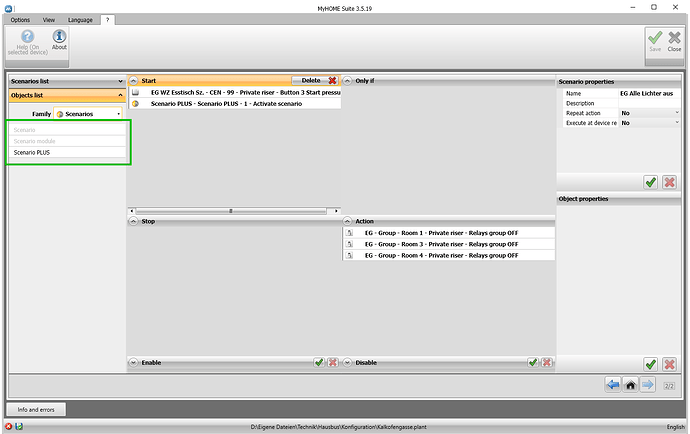
Task: Click the Delete button in Start header
Action: coord(316,81)
